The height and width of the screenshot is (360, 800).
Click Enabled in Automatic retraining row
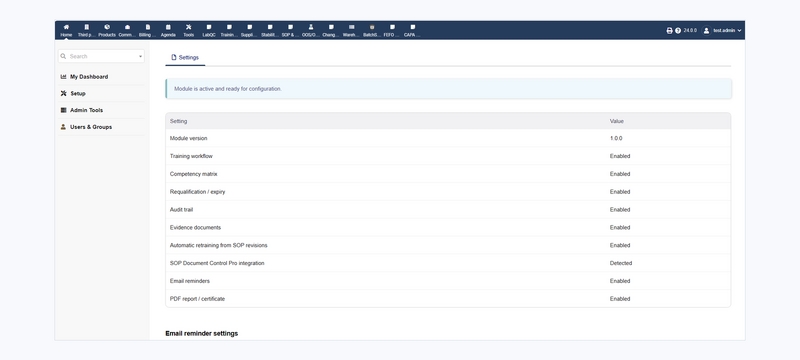pyautogui.click(x=620, y=245)
